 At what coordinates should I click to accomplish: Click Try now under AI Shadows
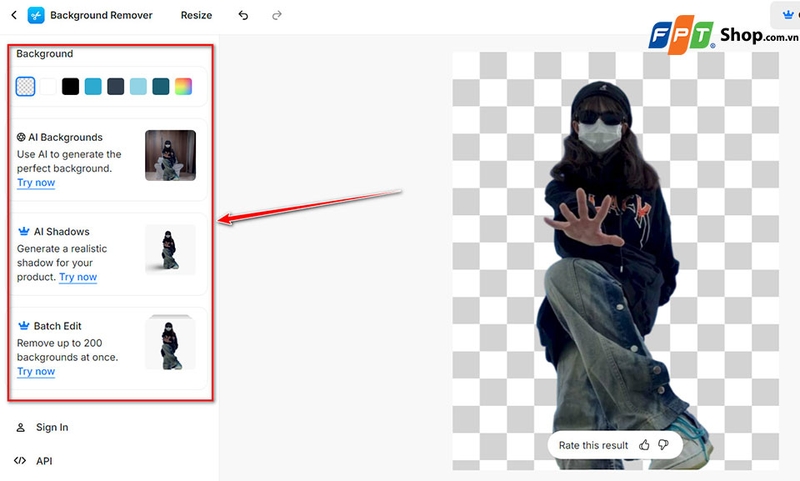coord(78,277)
